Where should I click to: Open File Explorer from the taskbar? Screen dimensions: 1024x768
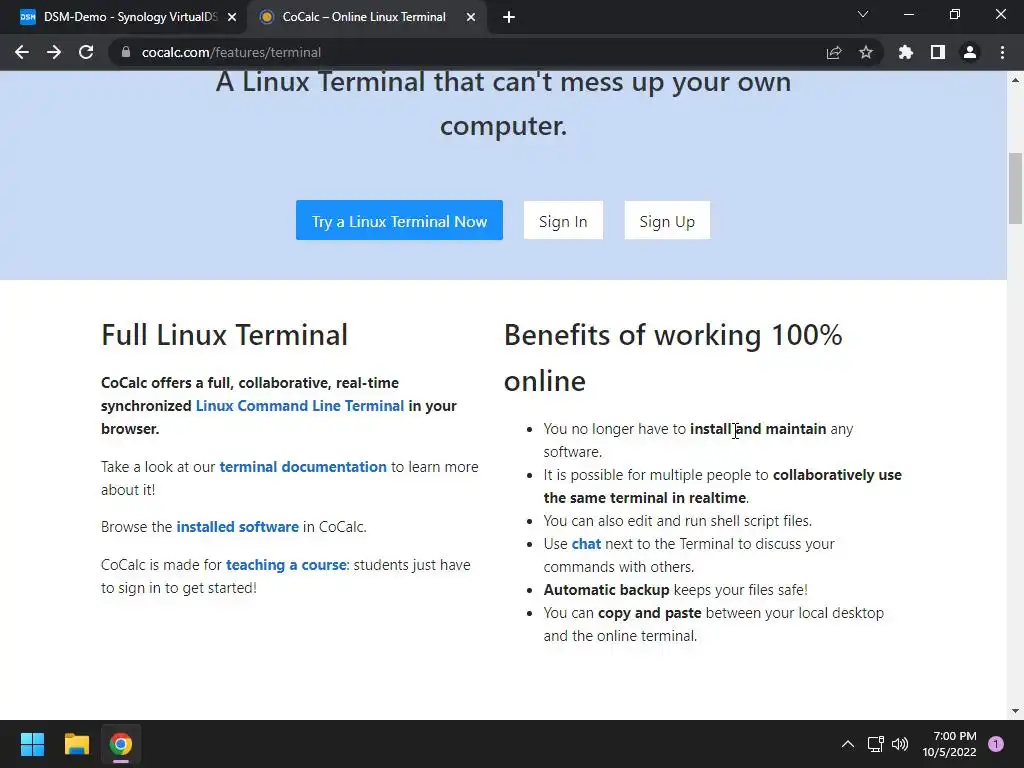coord(76,744)
